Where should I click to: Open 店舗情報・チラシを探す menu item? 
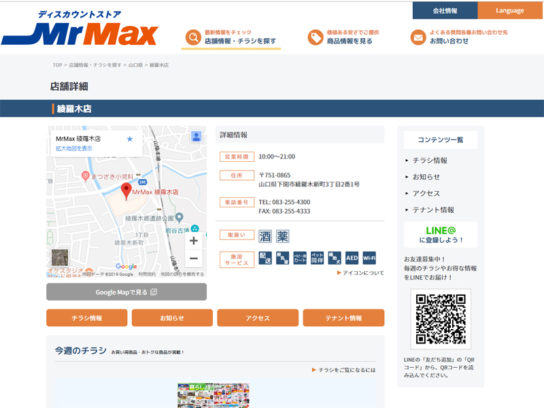(x=240, y=41)
